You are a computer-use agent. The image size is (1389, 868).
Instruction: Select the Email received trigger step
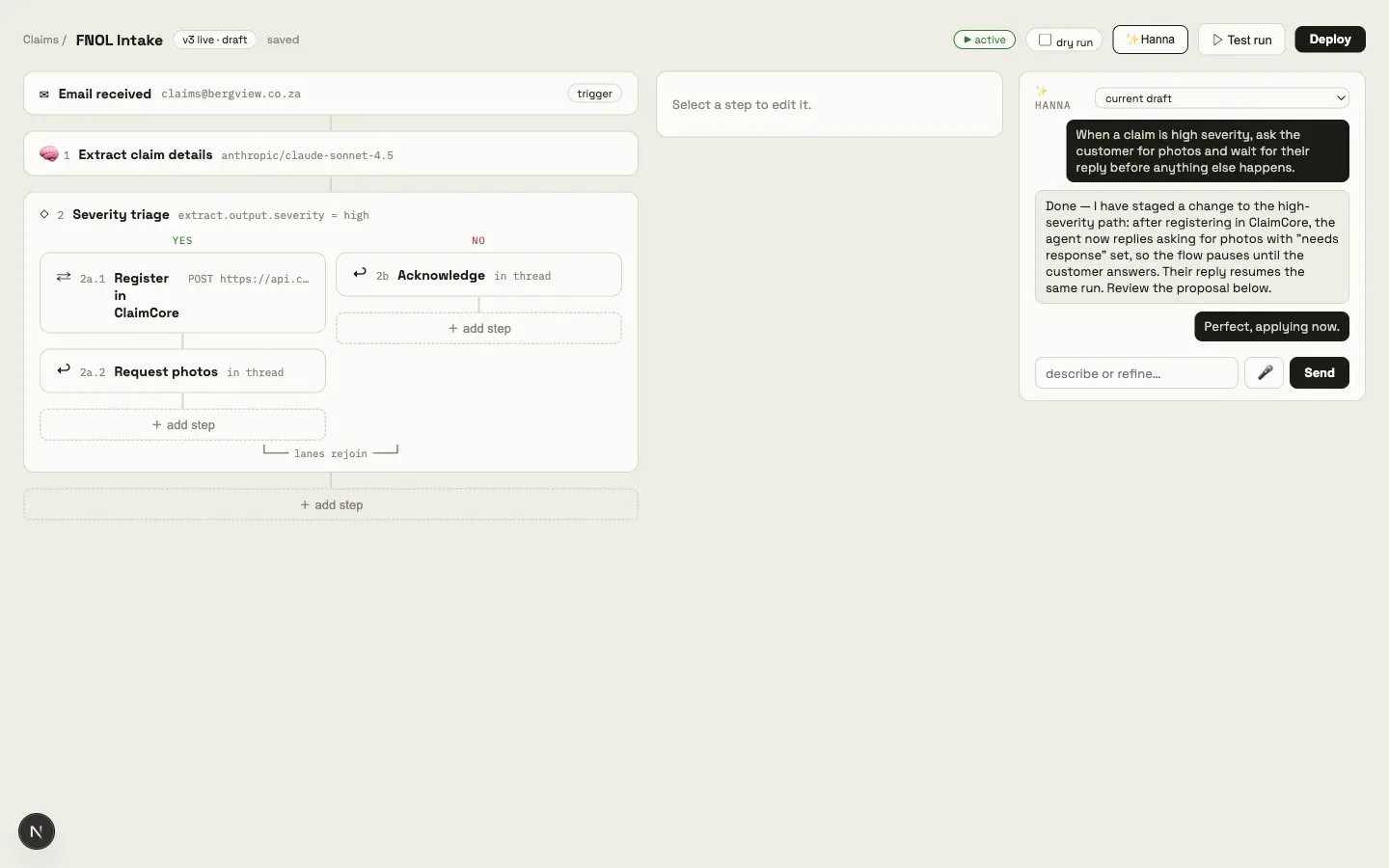point(331,94)
